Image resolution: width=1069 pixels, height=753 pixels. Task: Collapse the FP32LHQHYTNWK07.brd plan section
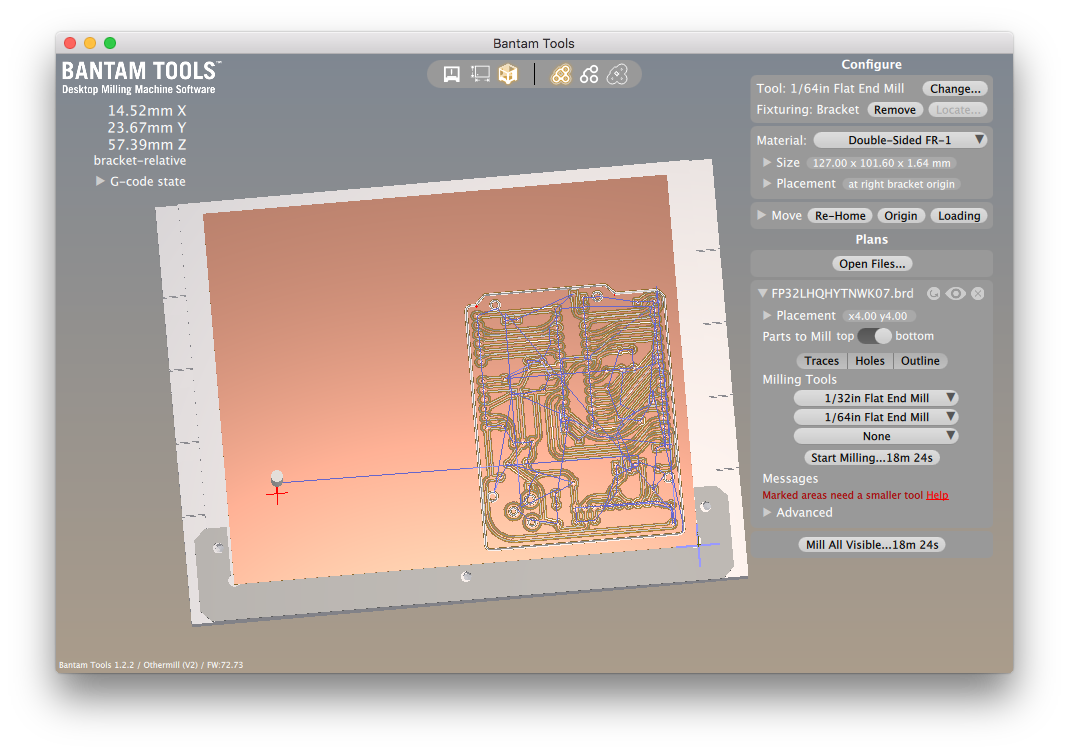pyautogui.click(x=763, y=293)
